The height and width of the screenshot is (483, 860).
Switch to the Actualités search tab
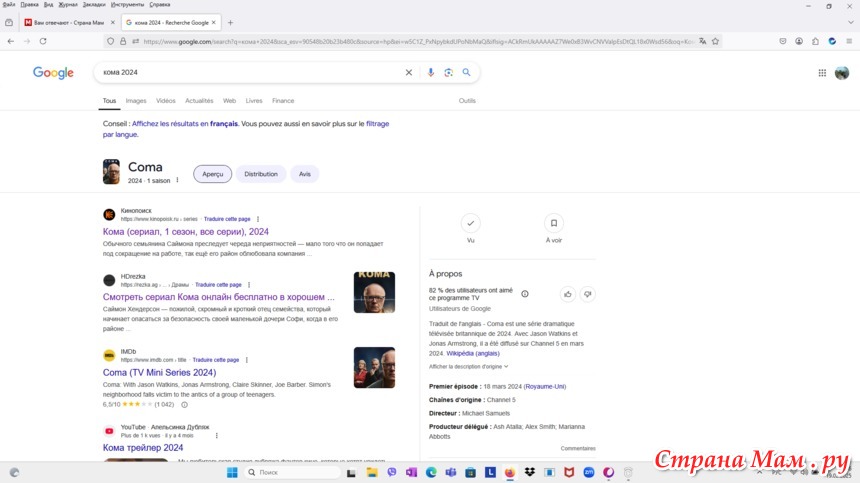pos(199,101)
